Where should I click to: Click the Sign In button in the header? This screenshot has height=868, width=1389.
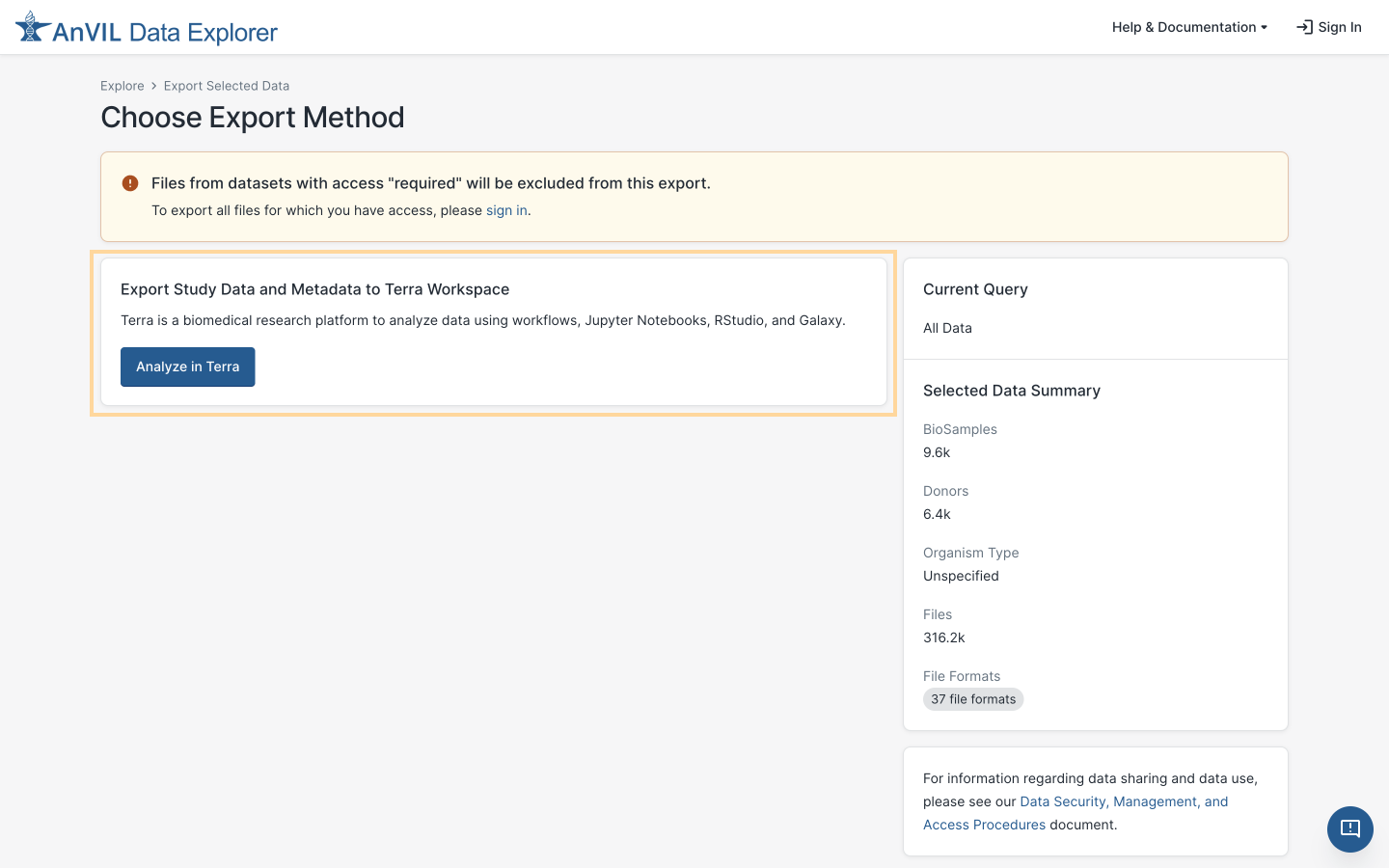1329,27
